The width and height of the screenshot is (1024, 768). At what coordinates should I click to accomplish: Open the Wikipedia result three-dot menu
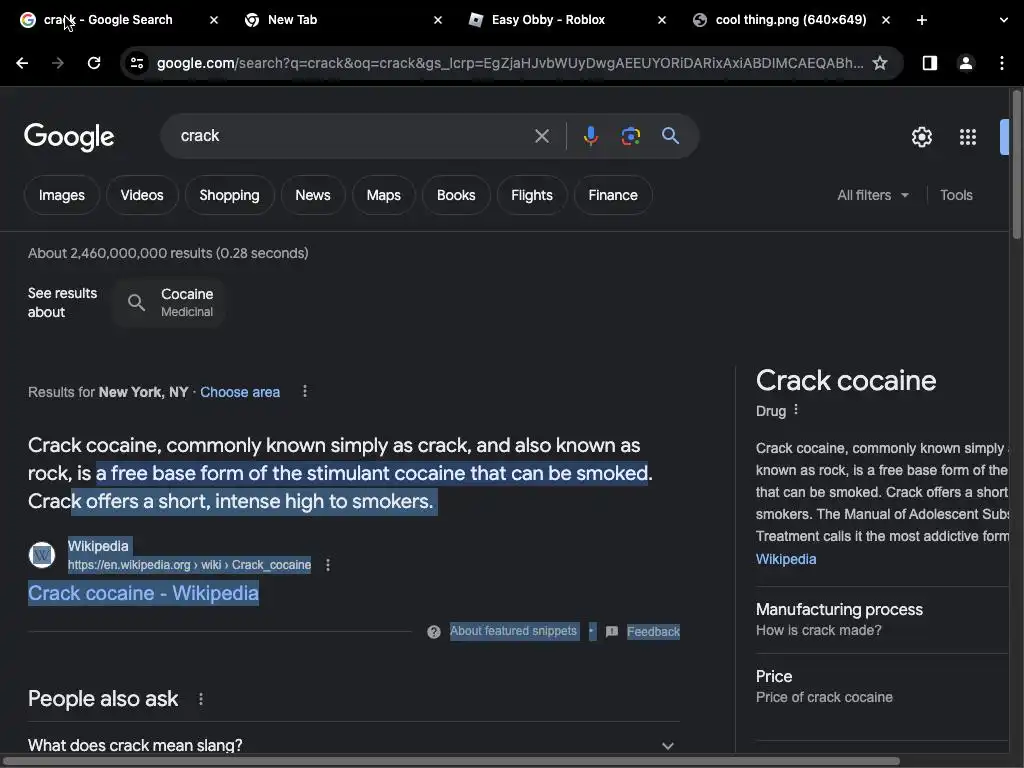coord(328,565)
